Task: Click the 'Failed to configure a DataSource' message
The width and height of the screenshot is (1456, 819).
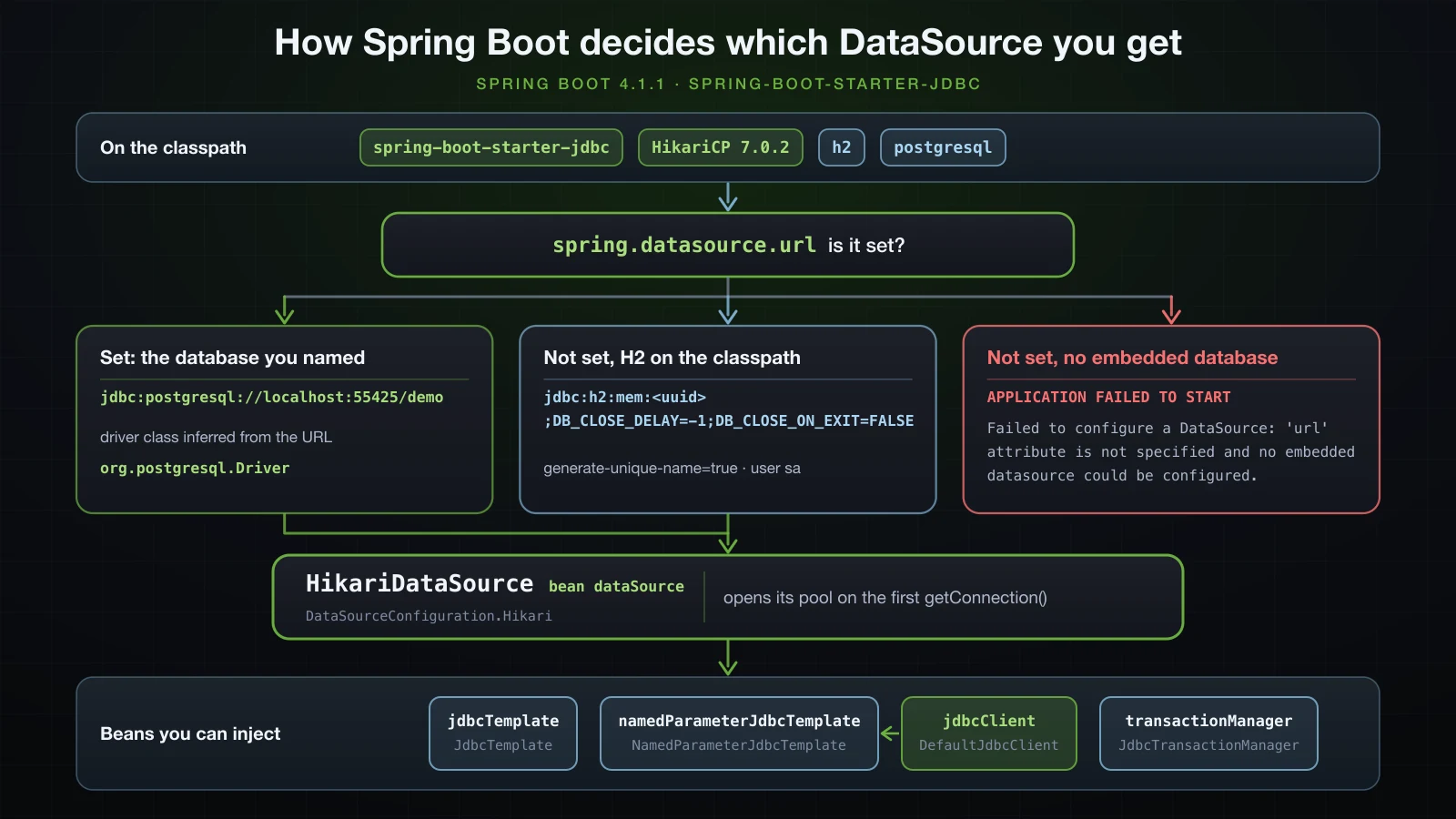Action: point(1171,451)
